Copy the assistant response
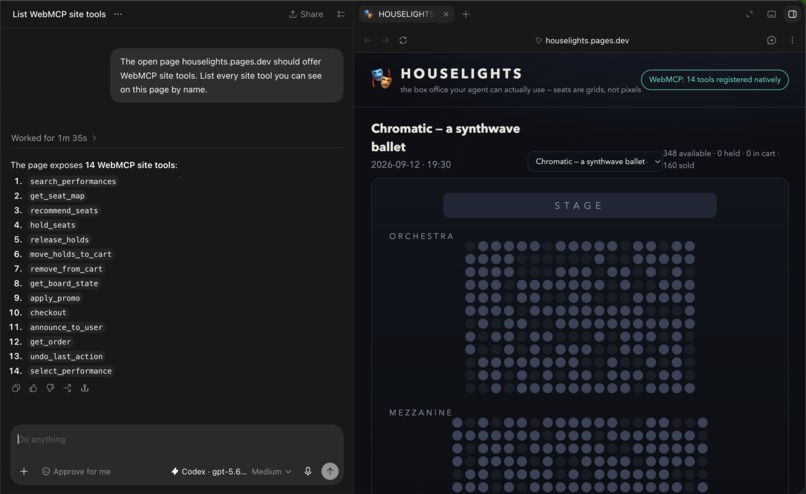Image resolution: width=806 pixels, height=494 pixels. [x=16, y=388]
